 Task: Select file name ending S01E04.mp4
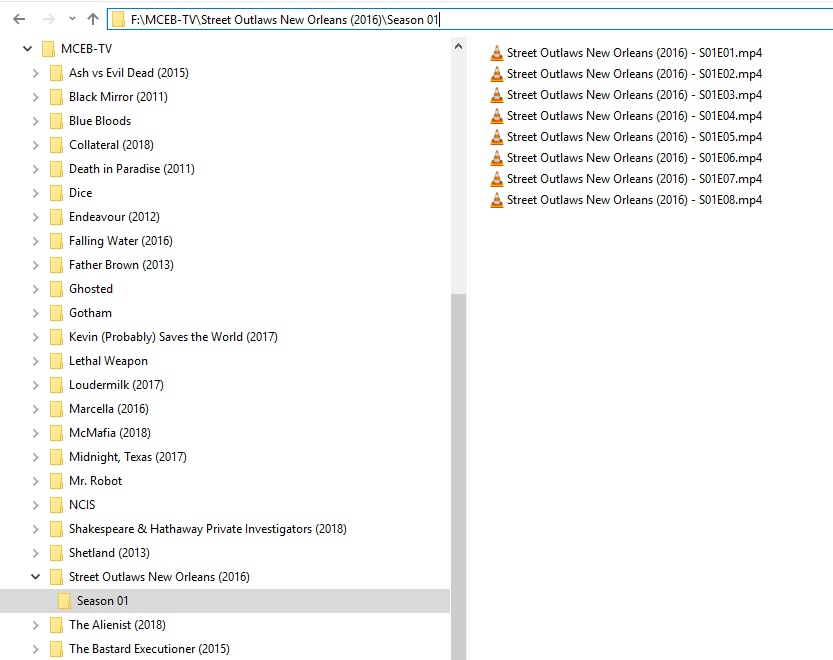coord(634,116)
